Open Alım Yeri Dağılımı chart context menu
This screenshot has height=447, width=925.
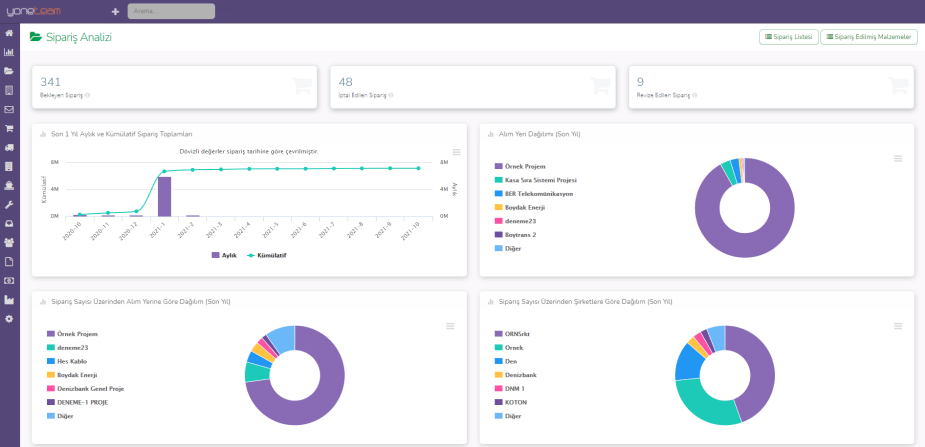[897, 158]
